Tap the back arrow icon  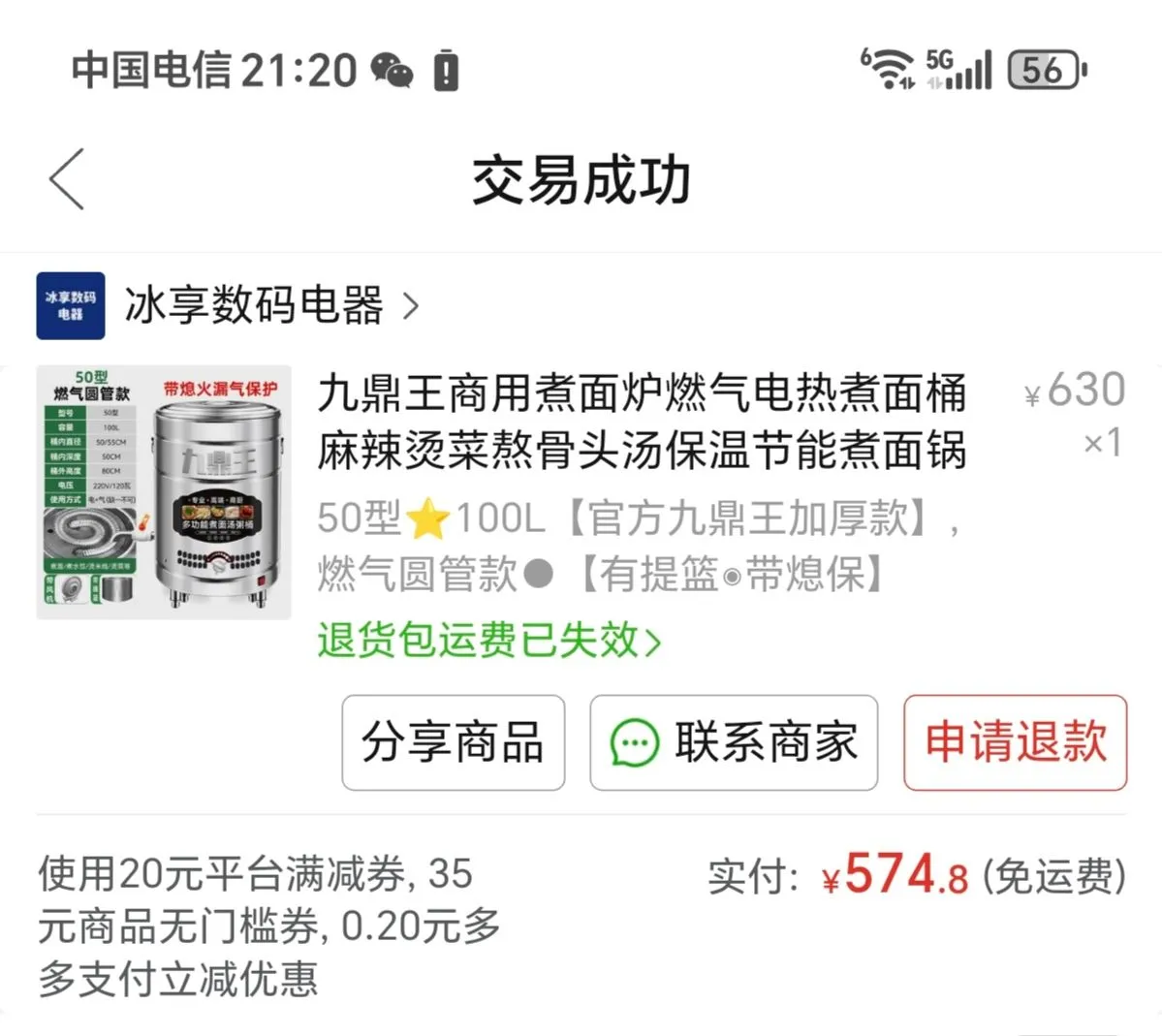[x=67, y=179]
